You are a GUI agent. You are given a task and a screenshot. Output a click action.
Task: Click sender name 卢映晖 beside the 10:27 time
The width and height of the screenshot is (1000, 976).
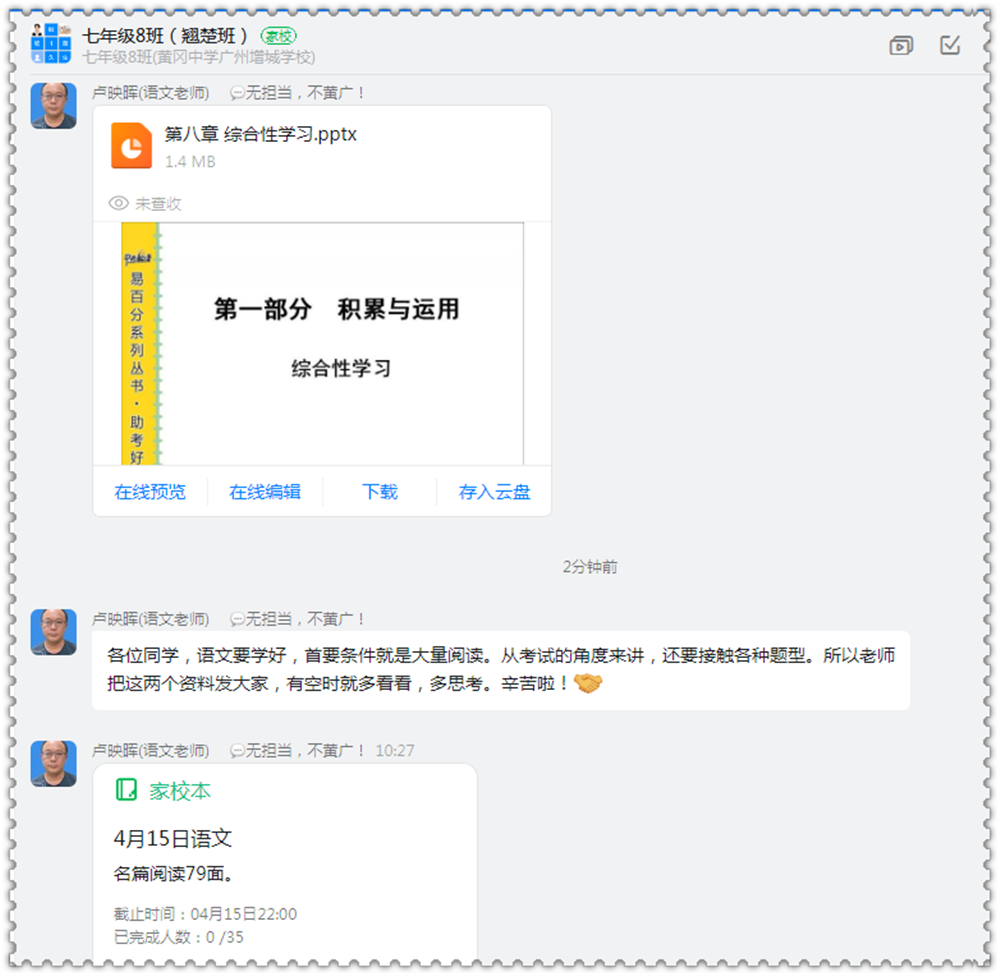click(x=151, y=751)
